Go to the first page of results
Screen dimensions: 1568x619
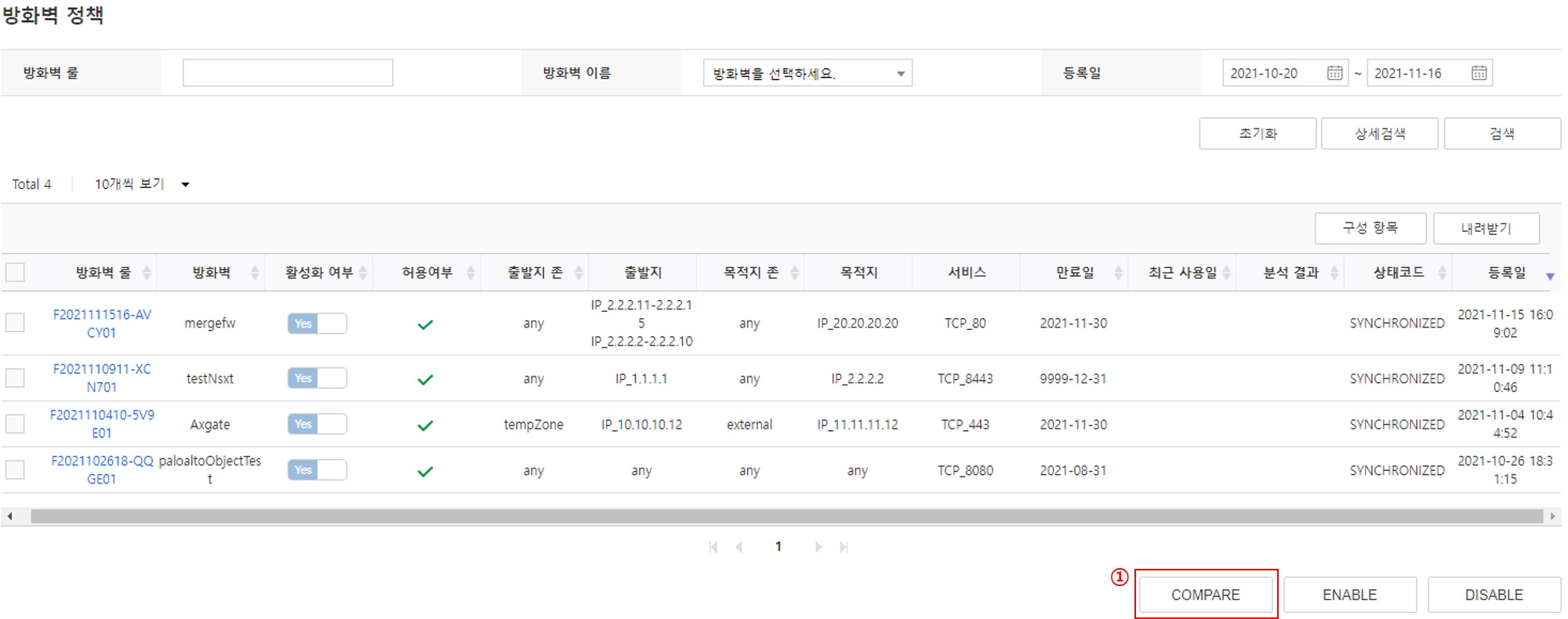click(713, 547)
